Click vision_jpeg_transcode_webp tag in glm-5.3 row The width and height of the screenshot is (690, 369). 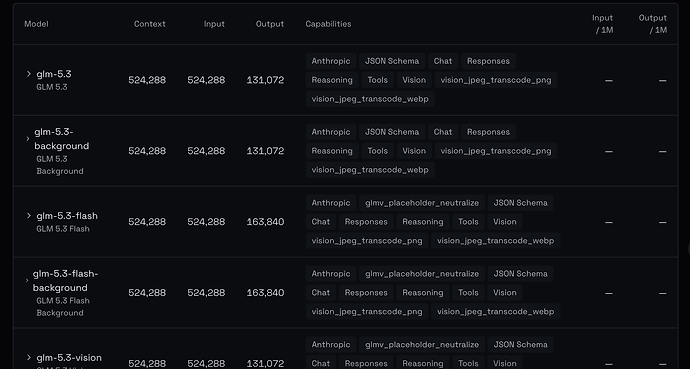coord(370,99)
